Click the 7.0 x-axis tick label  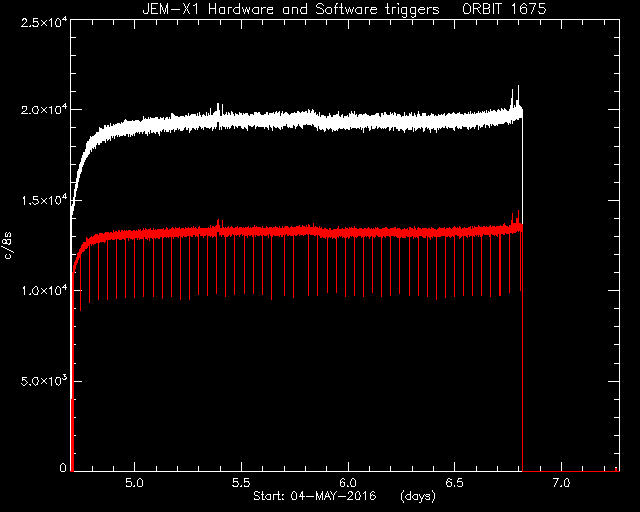(x=562, y=483)
